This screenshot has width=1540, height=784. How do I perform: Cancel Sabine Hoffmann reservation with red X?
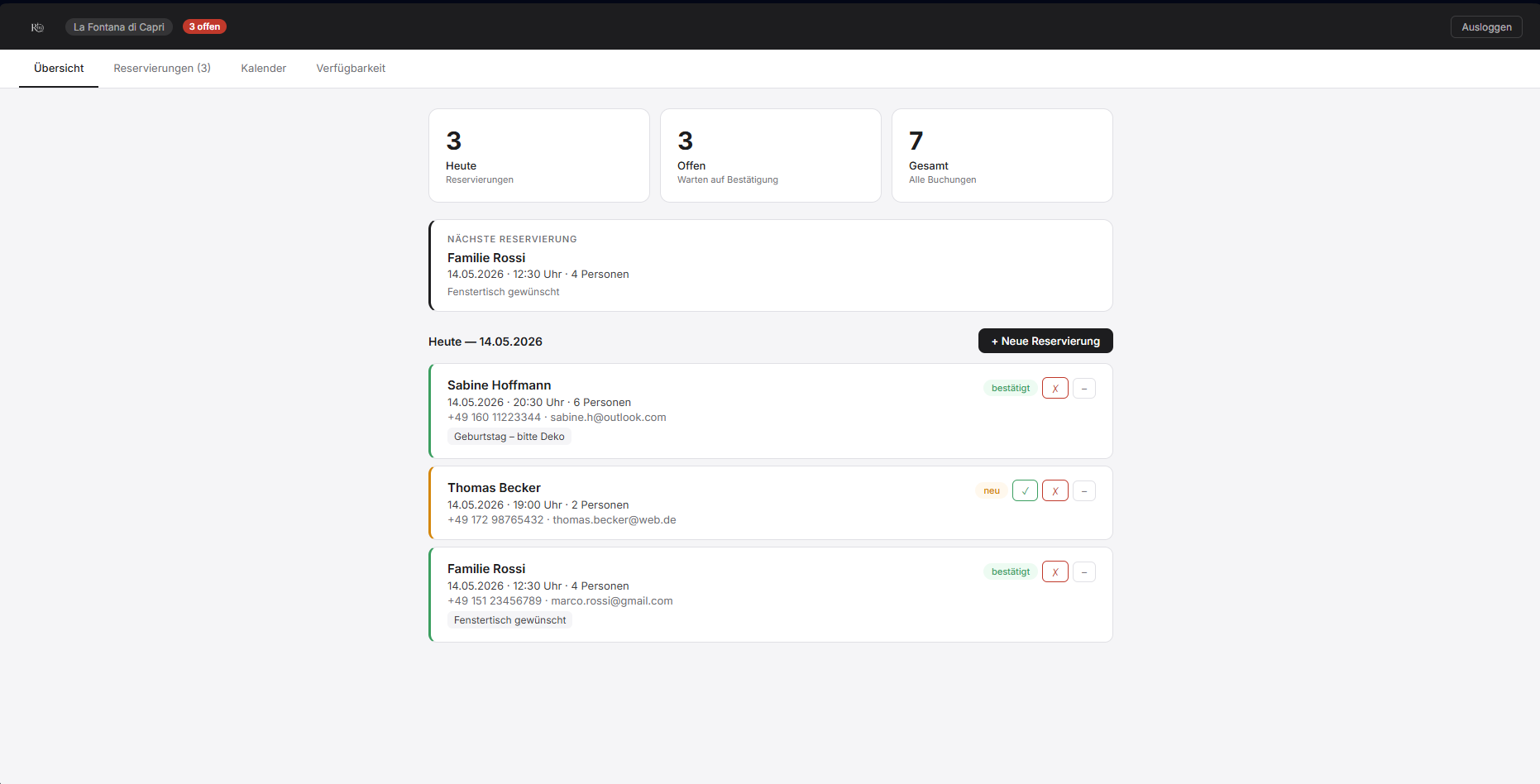[1055, 388]
